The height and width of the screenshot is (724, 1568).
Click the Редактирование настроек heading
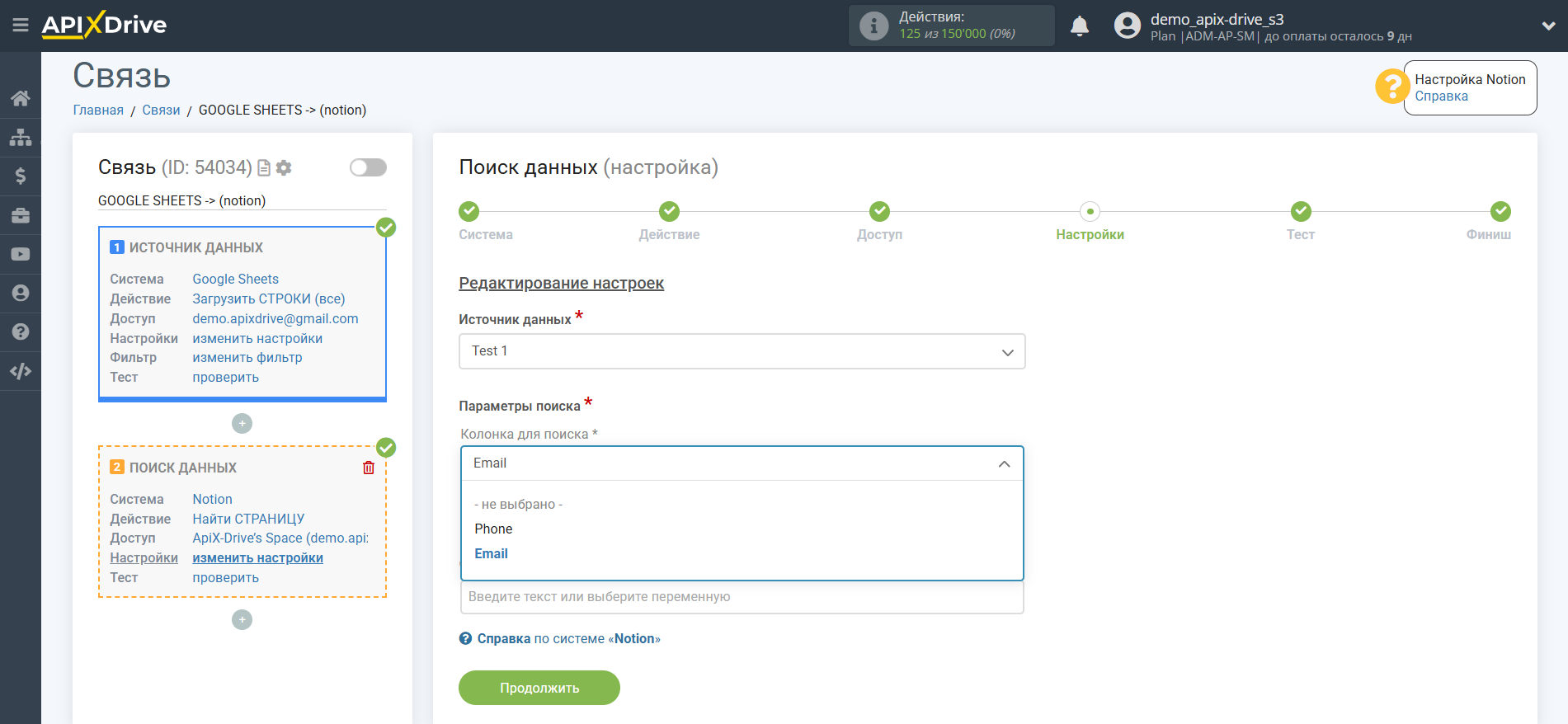click(561, 283)
